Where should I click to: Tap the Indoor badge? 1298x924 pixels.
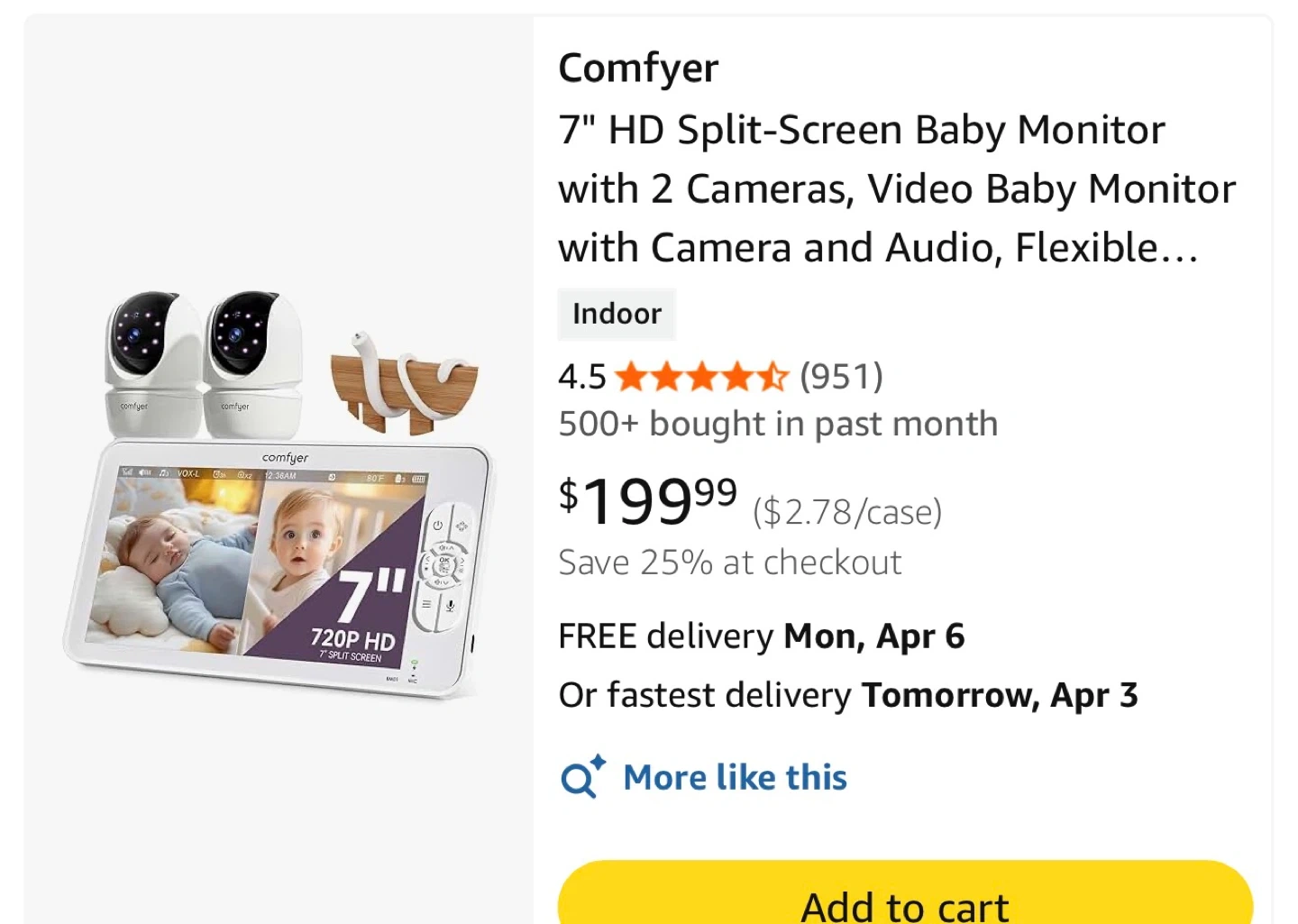617,314
